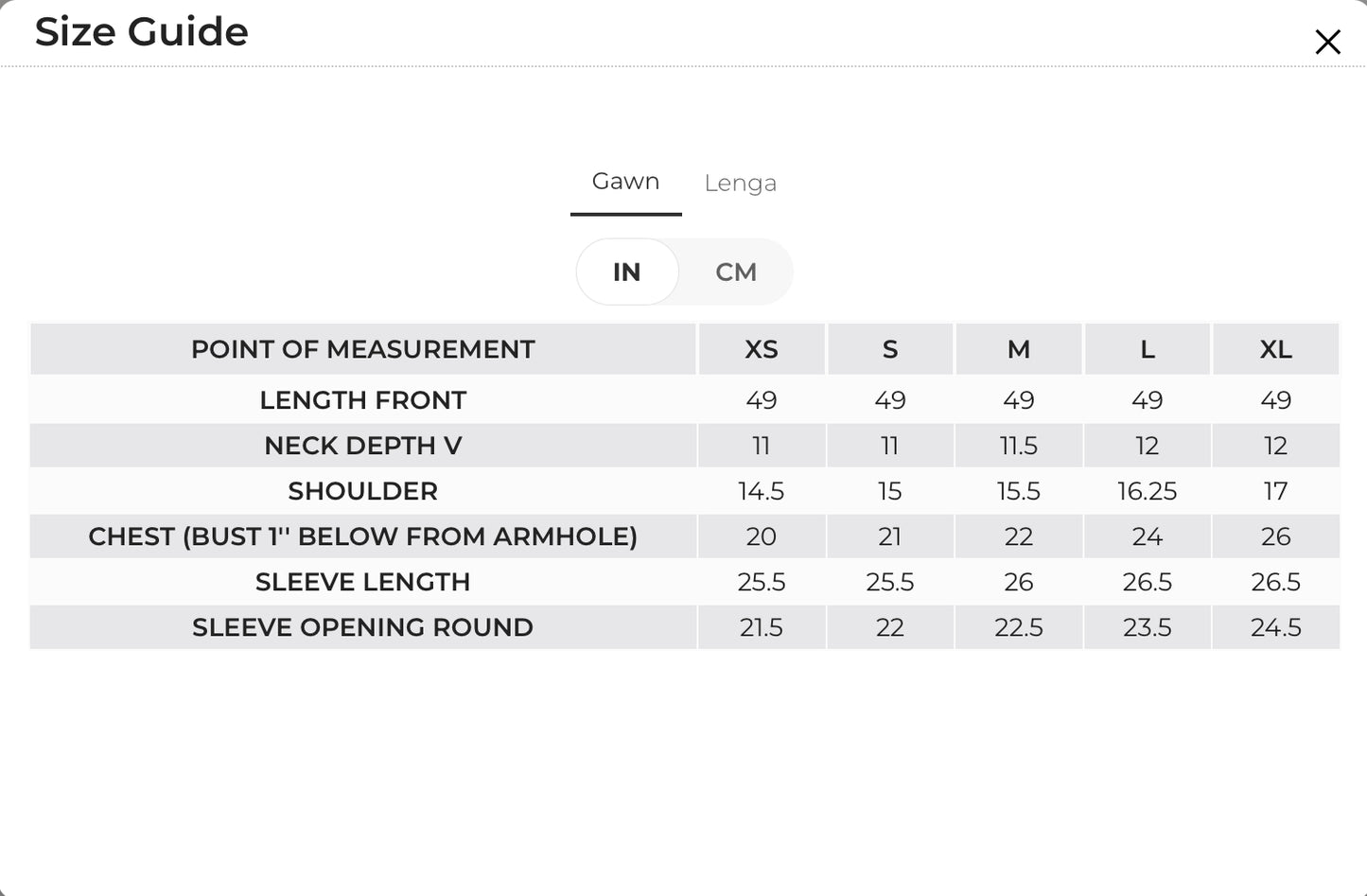Click the Size Guide title
The width and height of the screenshot is (1367, 896).
tap(142, 31)
